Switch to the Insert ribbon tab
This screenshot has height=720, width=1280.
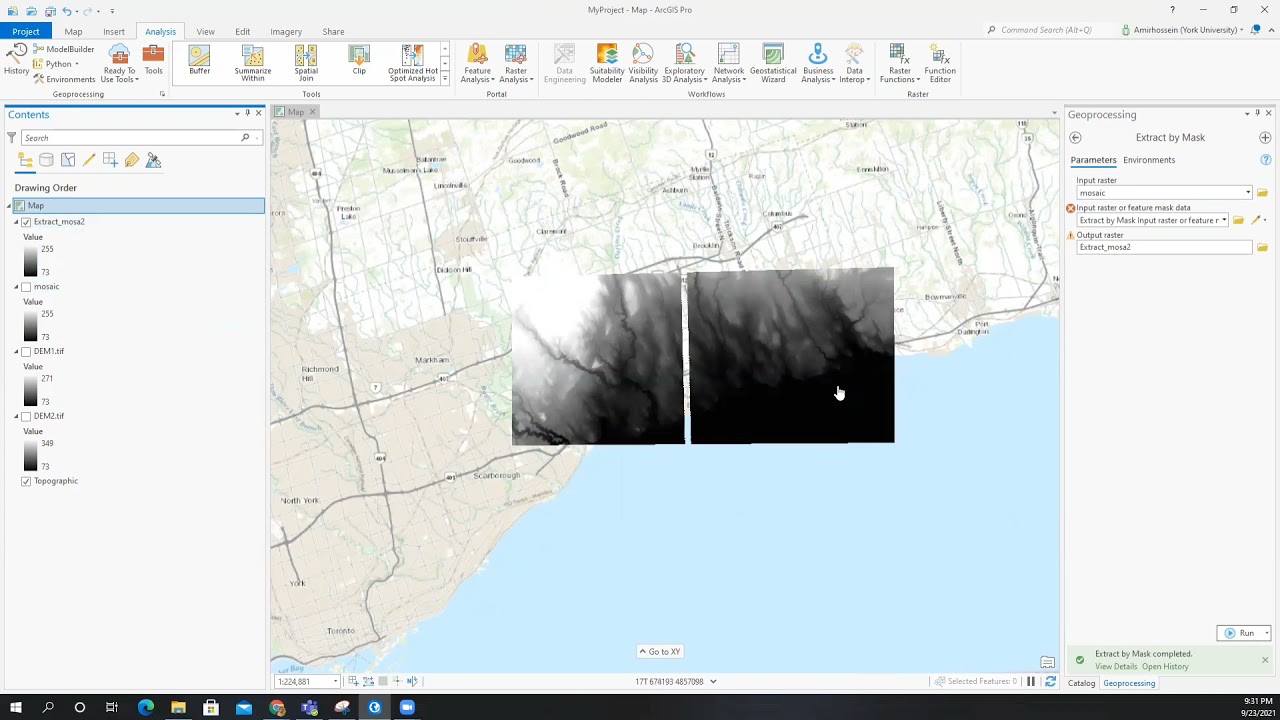[x=114, y=31]
